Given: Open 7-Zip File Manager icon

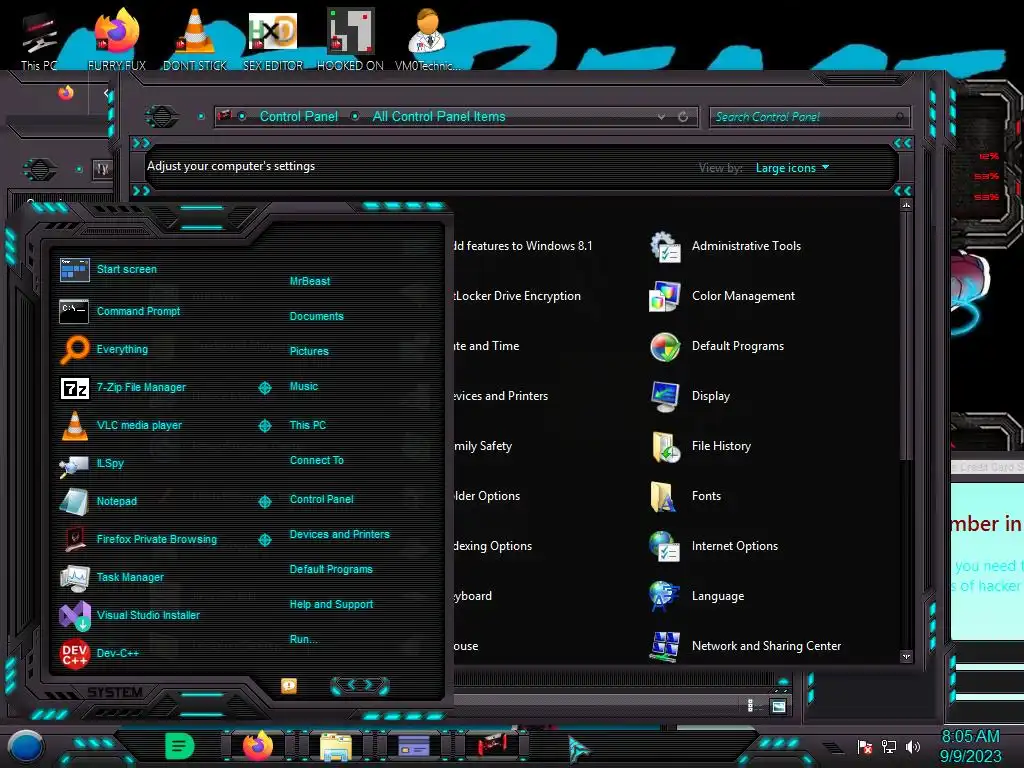Looking at the screenshot, I should 74,388.
